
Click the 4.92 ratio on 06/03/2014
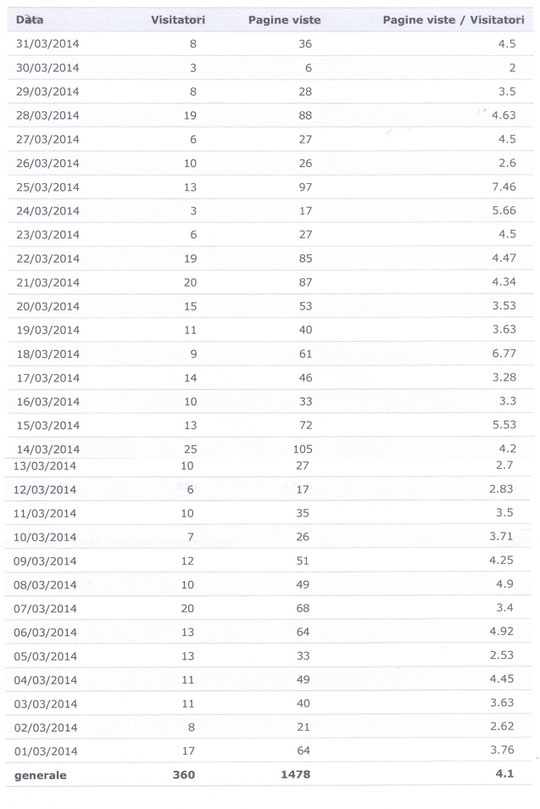[501, 631]
